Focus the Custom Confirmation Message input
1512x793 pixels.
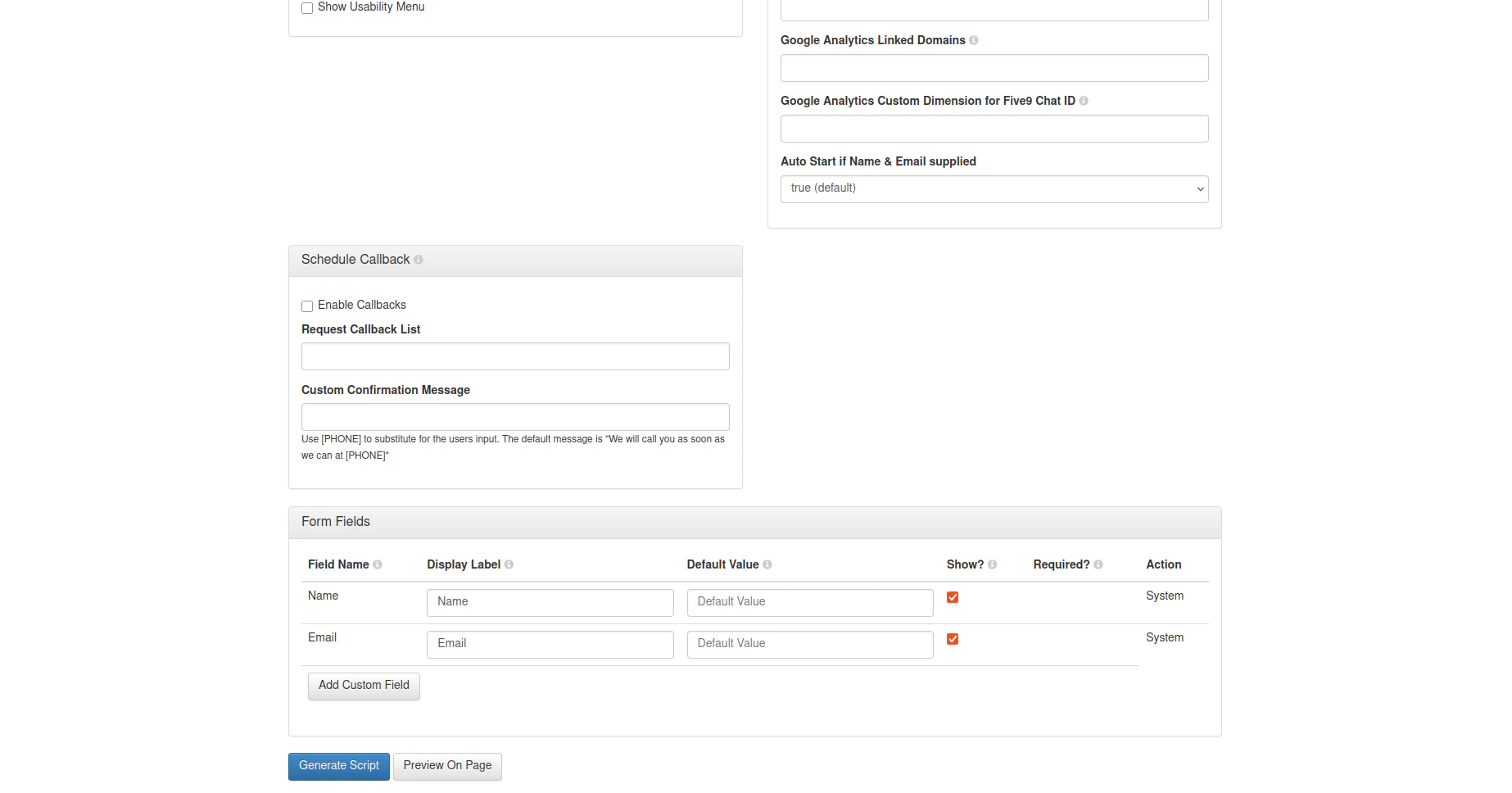[x=515, y=416]
